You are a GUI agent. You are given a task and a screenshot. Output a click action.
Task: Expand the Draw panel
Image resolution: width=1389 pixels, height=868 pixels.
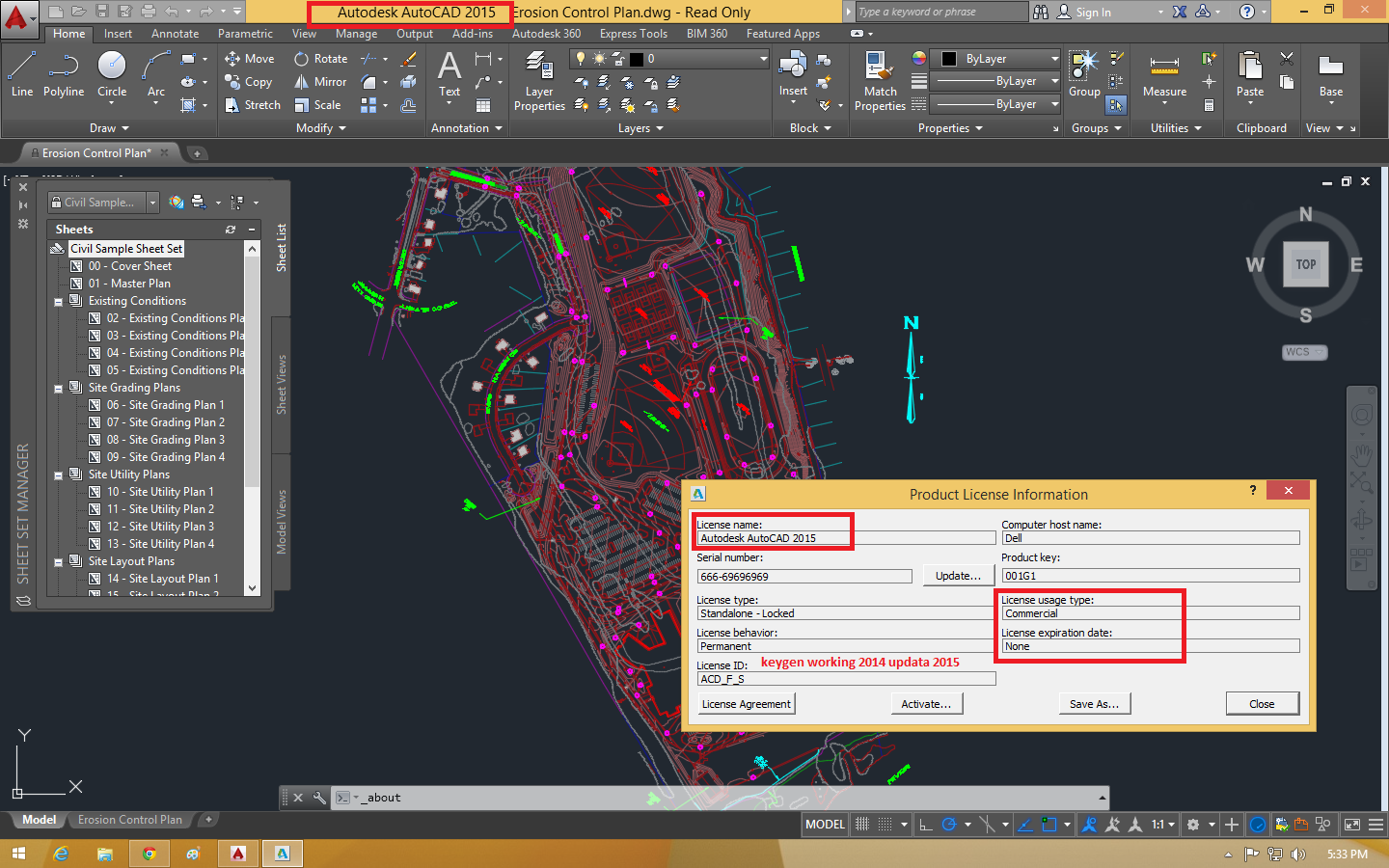point(109,128)
